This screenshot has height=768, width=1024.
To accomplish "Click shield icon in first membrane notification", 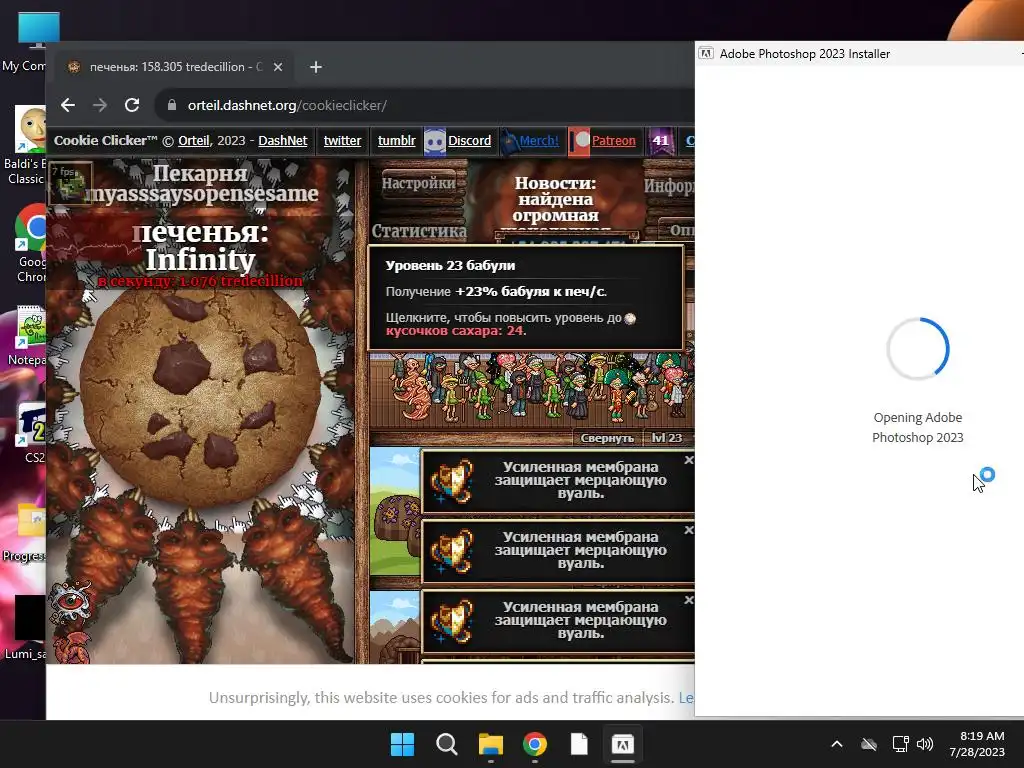I will (452, 481).
